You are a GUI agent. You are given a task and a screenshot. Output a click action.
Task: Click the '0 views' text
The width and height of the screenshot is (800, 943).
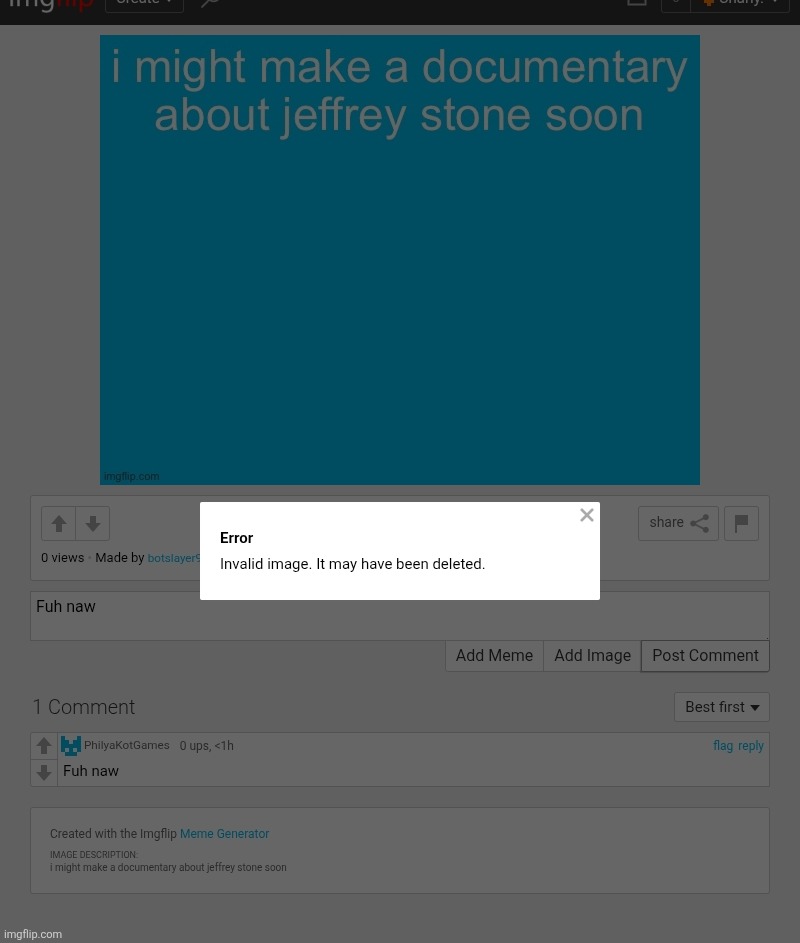pos(63,558)
